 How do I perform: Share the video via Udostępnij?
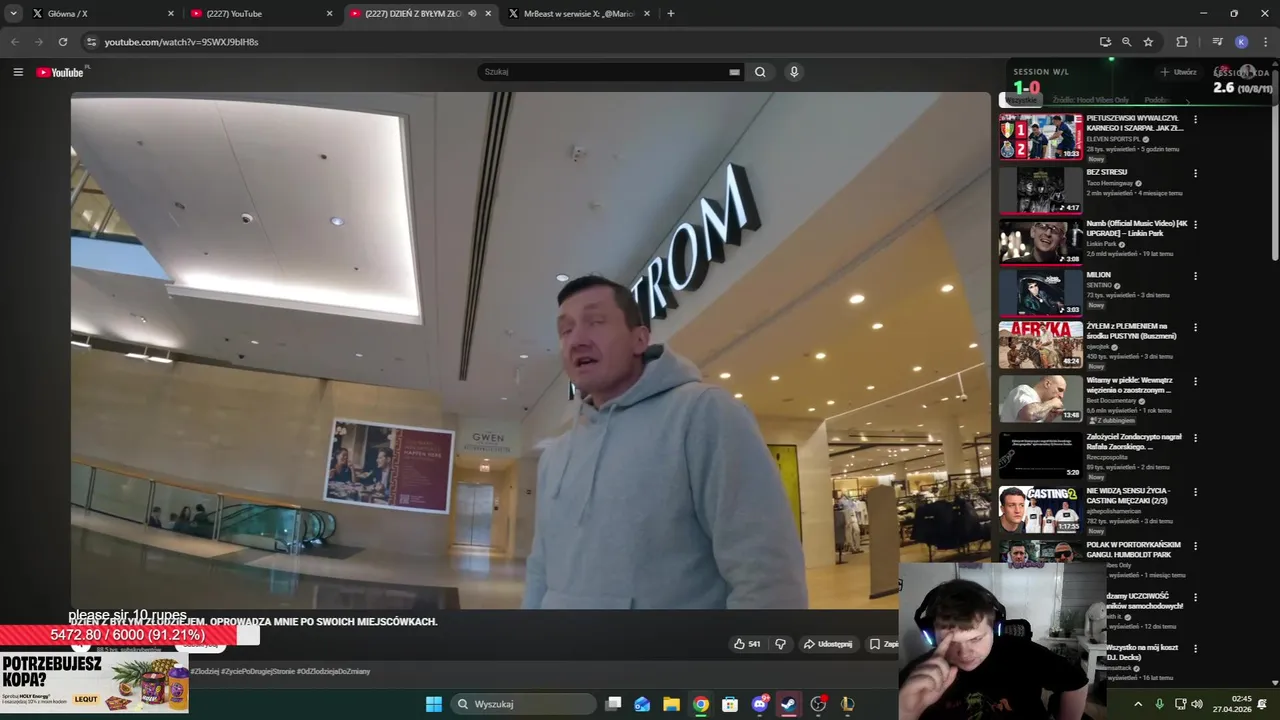[x=828, y=644]
